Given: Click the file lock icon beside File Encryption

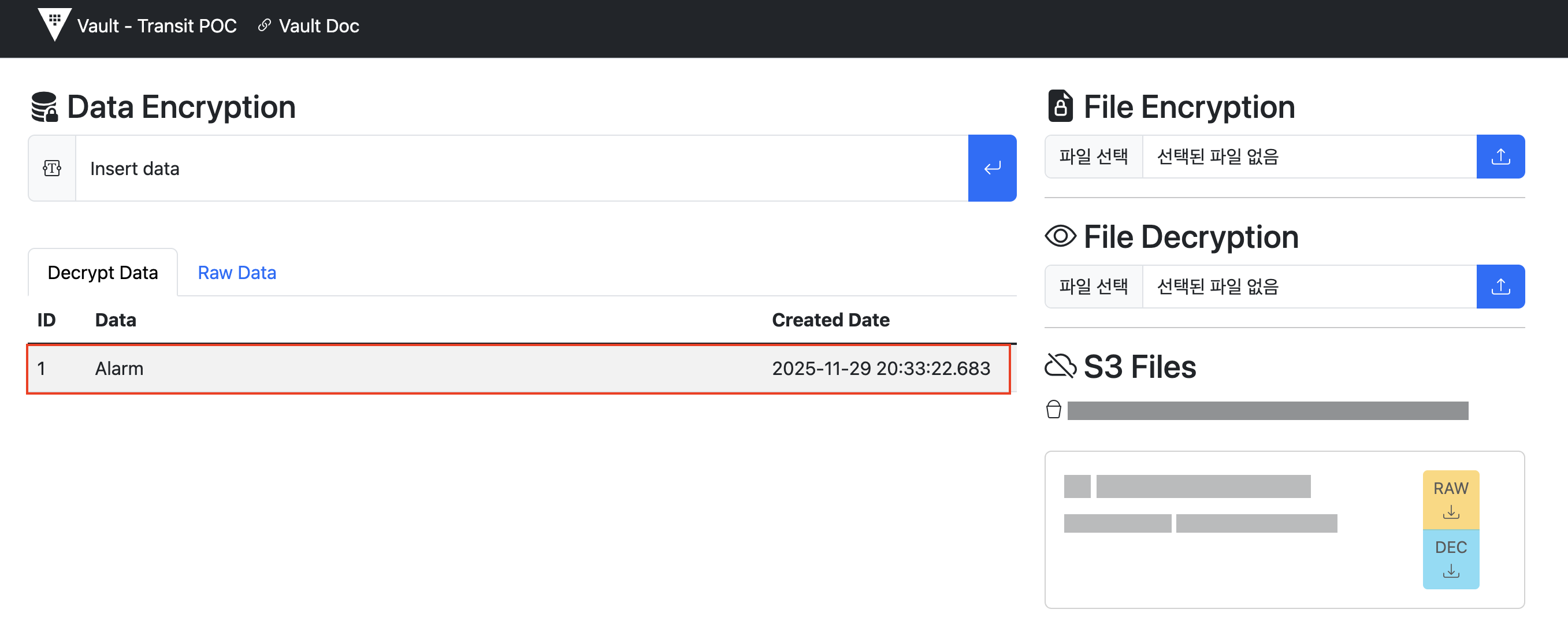Looking at the screenshot, I should pos(1060,106).
